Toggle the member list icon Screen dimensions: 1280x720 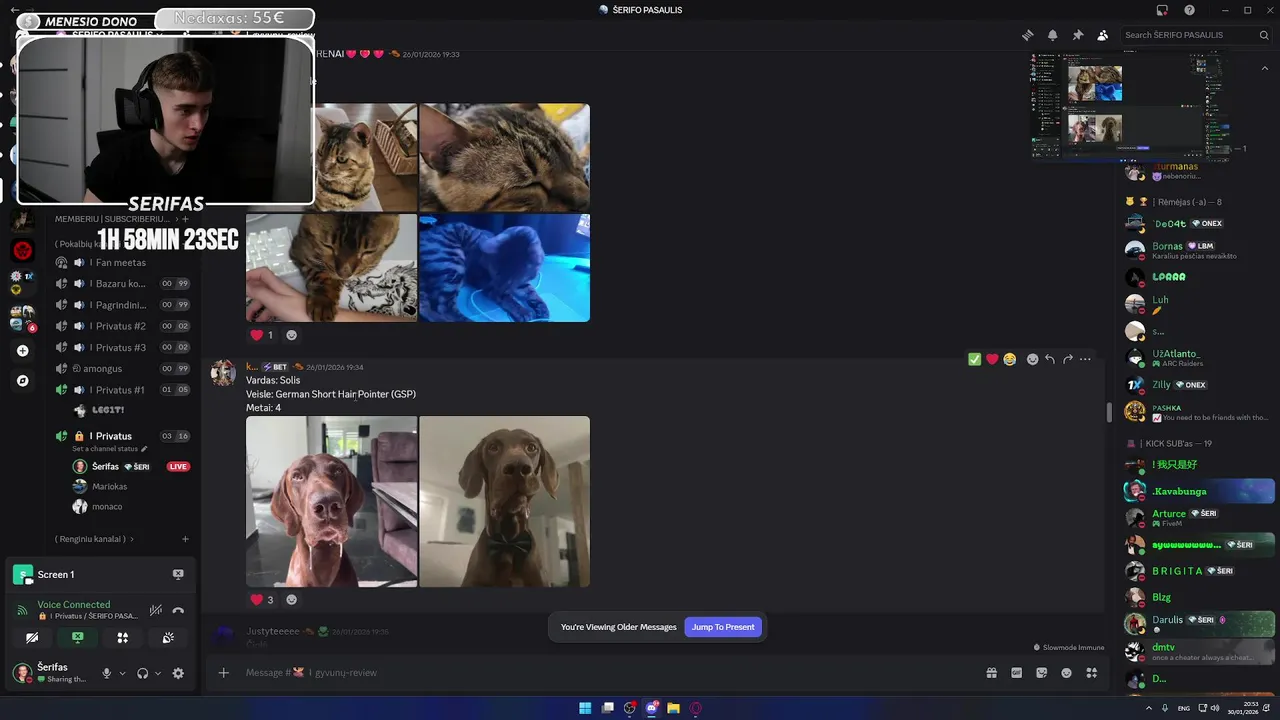1102,35
